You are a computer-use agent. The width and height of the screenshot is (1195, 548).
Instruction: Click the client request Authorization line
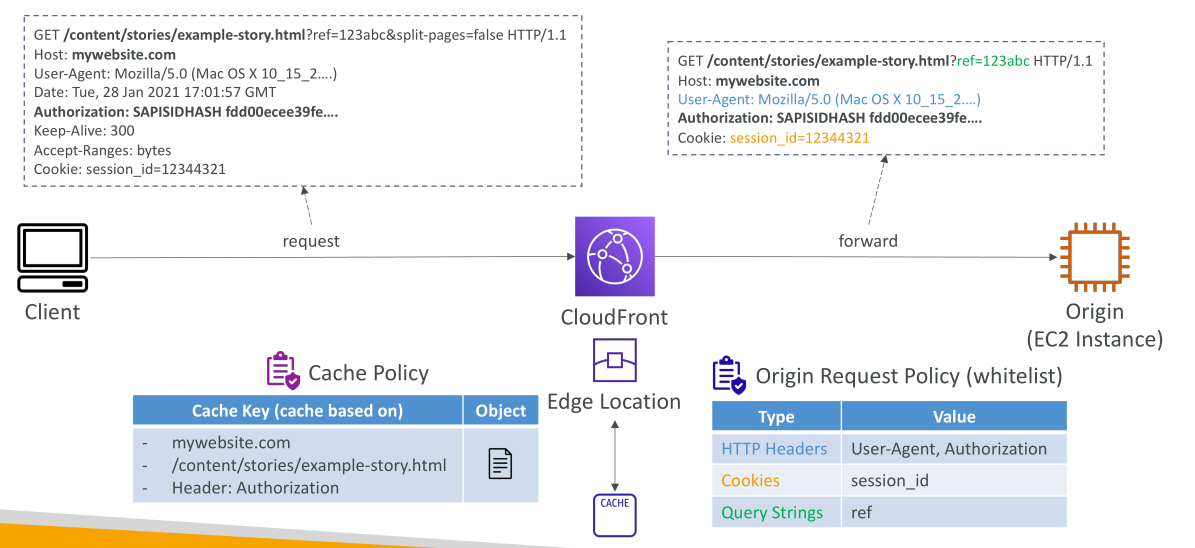(186, 112)
